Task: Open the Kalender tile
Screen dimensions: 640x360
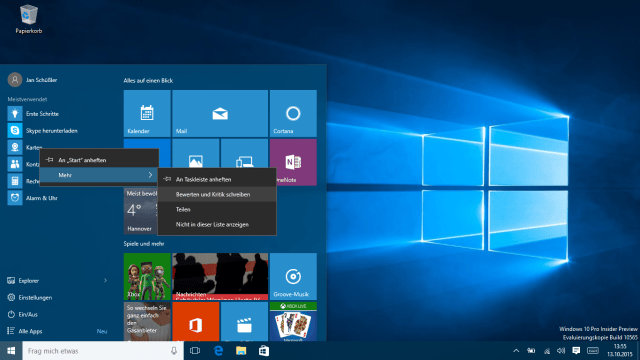Action: pos(147,113)
